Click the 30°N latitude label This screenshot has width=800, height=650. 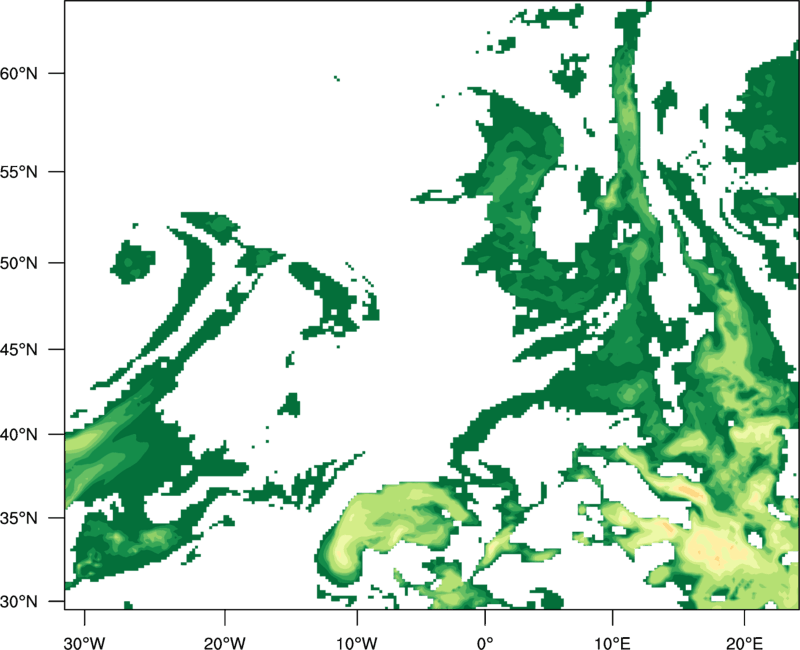[x=19, y=602]
